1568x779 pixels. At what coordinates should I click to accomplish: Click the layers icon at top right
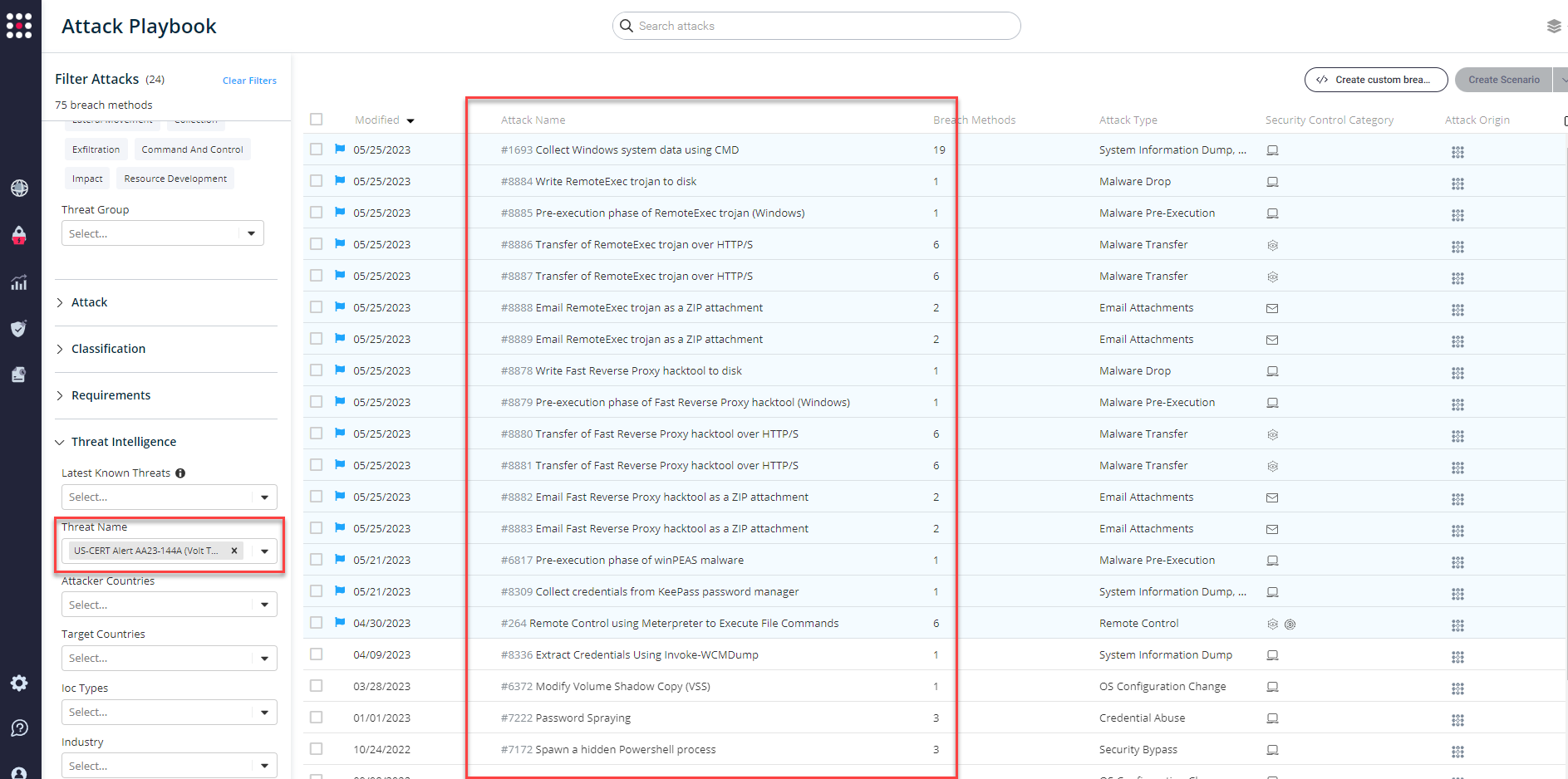click(1554, 26)
